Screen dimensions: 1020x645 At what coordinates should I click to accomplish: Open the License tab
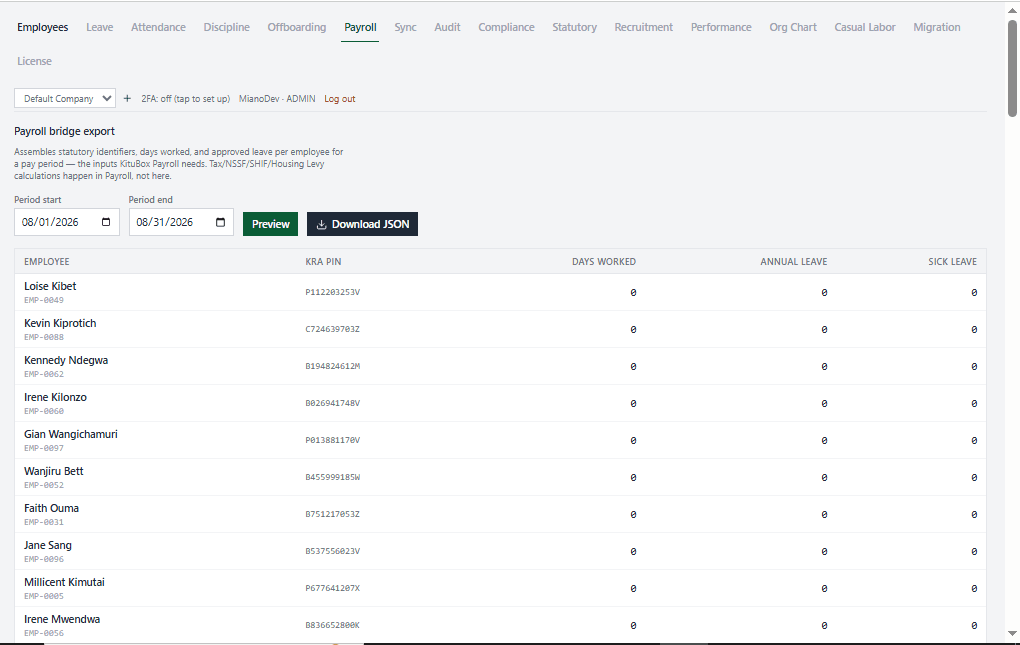click(x=34, y=61)
